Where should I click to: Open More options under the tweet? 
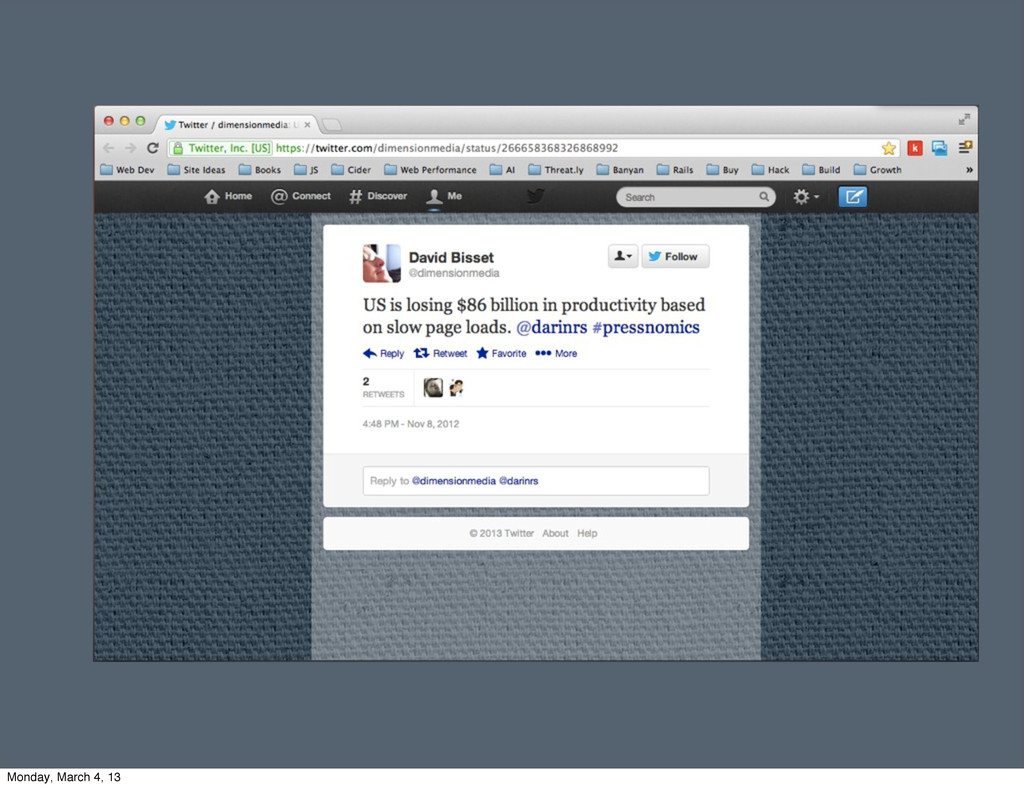[x=556, y=353]
